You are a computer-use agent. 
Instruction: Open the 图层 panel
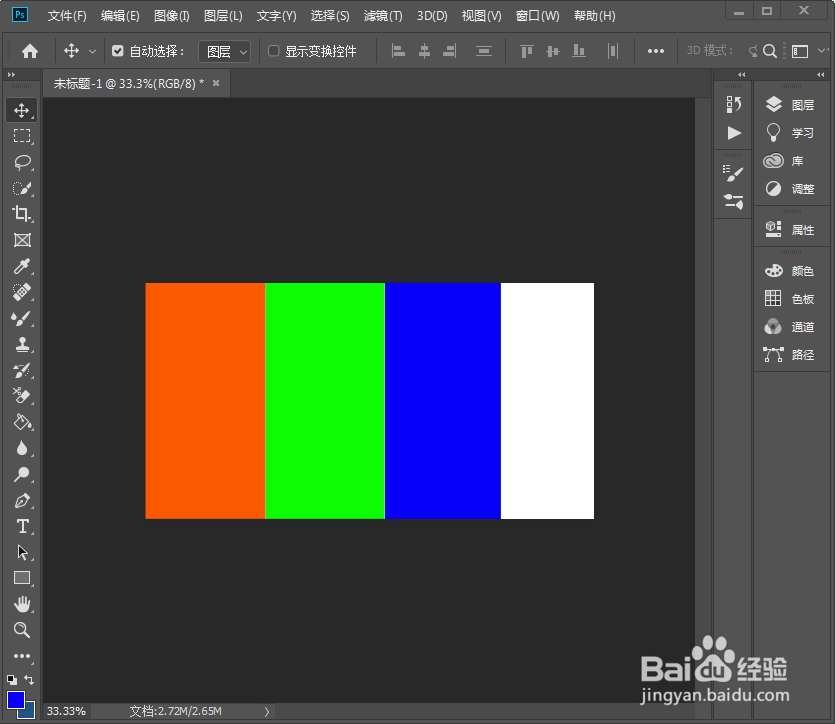point(790,105)
